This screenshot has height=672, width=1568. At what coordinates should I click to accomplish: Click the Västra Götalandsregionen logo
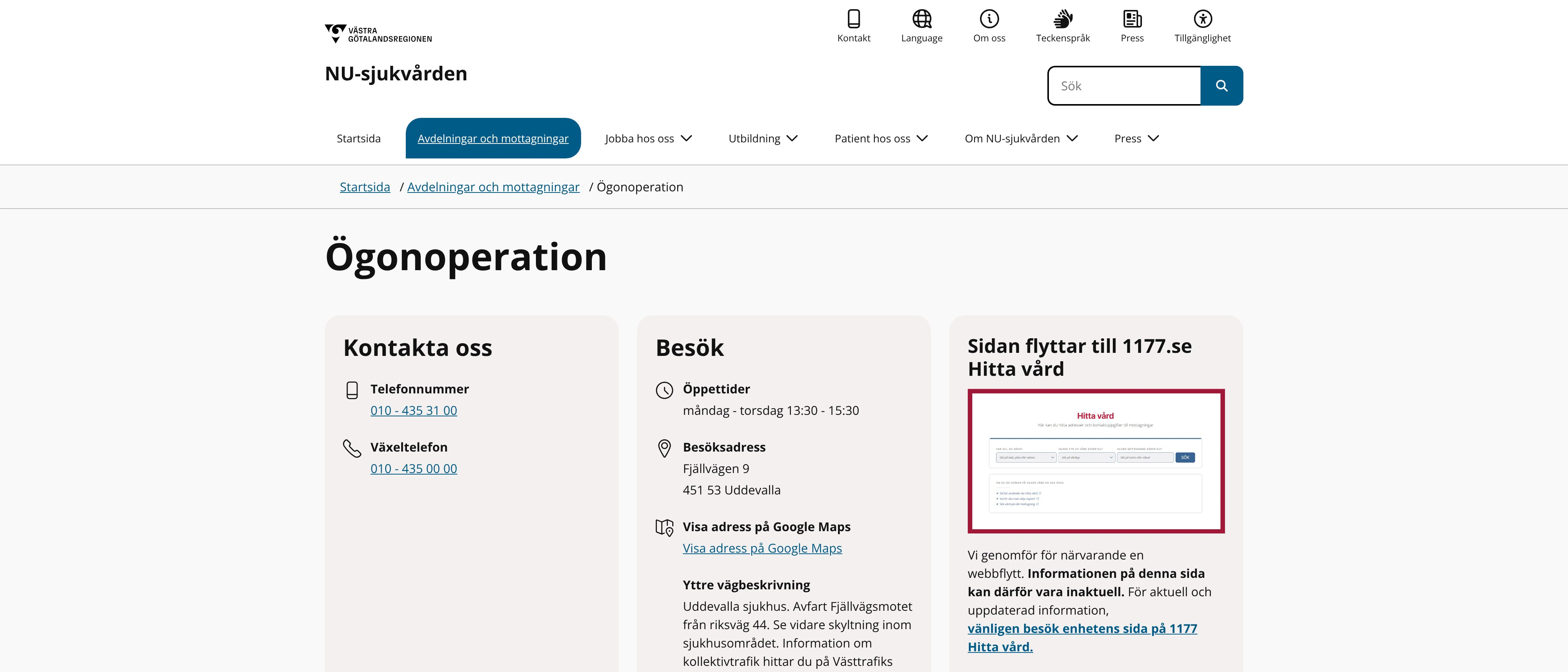tap(378, 34)
